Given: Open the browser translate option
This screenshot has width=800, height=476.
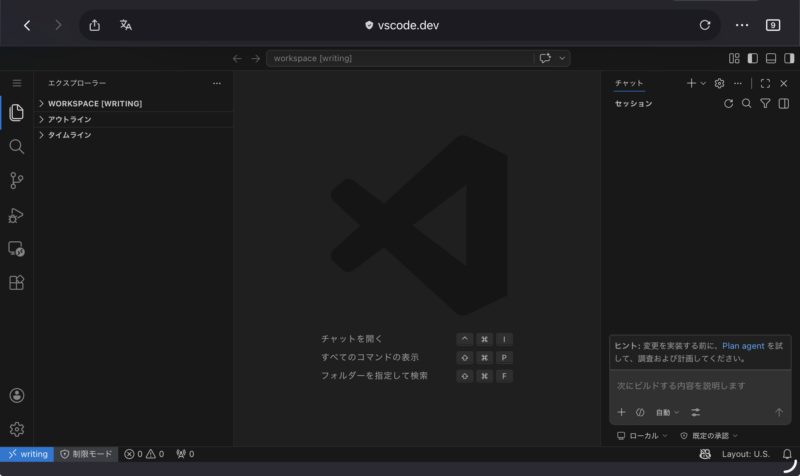Looking at the screenshot, I should [126, 25].
